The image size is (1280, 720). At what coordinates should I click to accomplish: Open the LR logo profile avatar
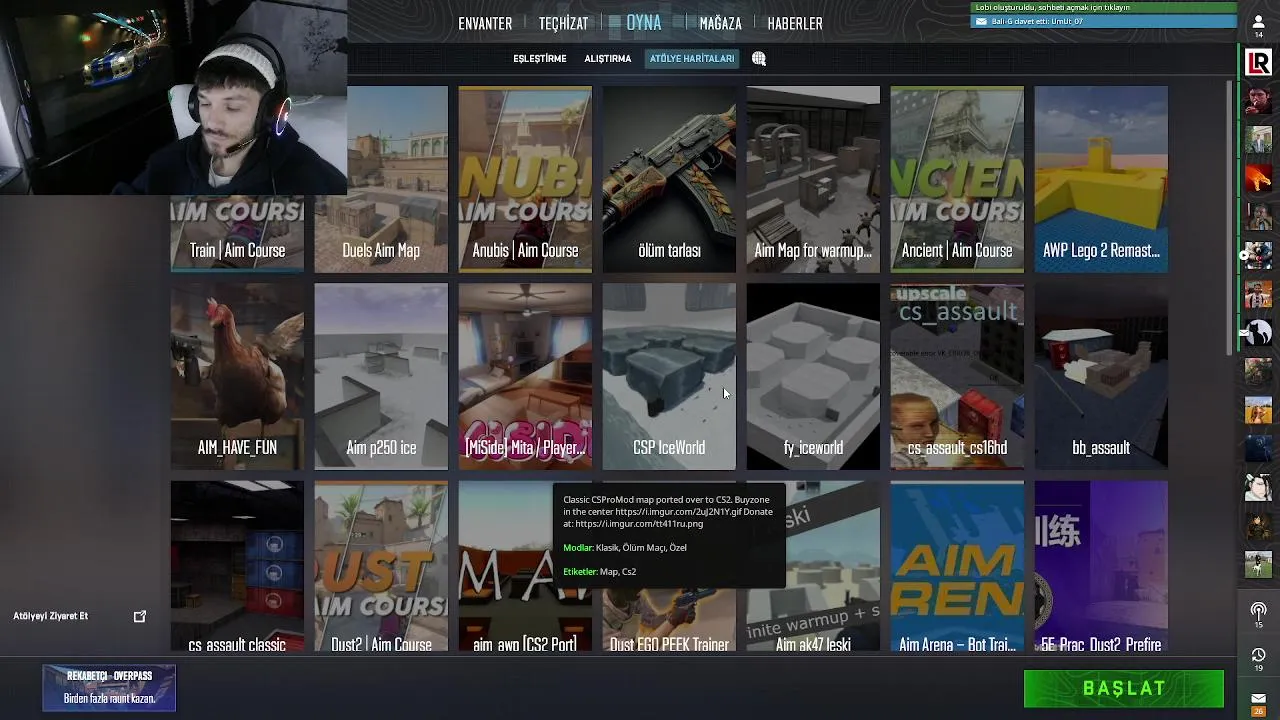1258,64
